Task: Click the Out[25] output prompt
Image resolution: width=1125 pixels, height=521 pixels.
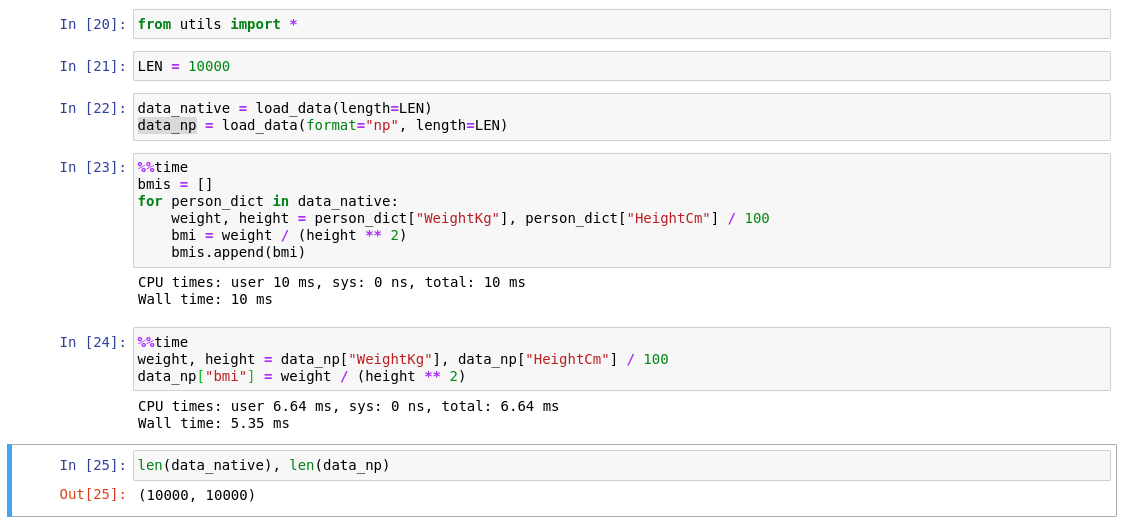Action: tap(93, 494)
